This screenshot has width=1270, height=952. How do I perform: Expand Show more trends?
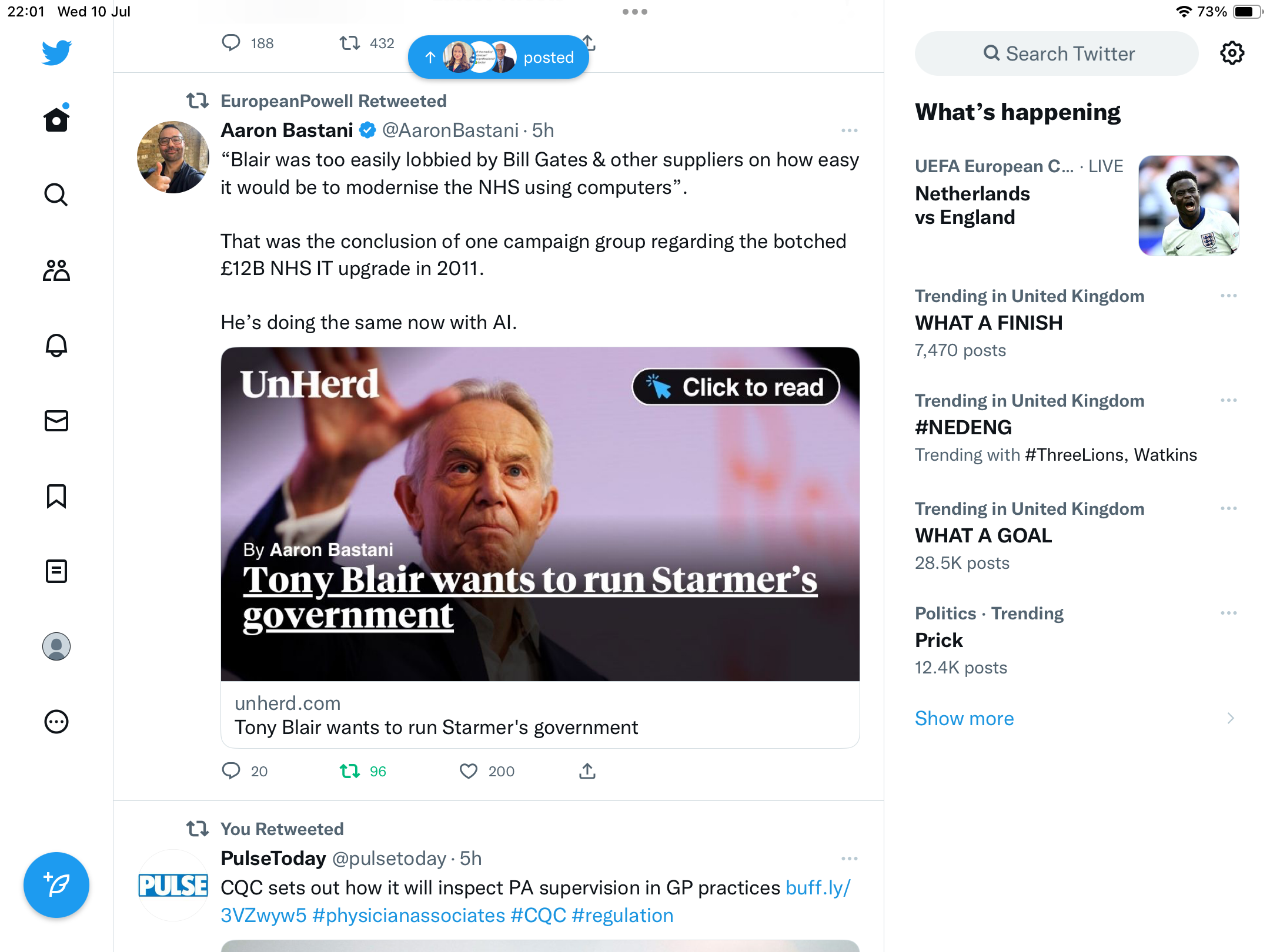tap(964, 718)
